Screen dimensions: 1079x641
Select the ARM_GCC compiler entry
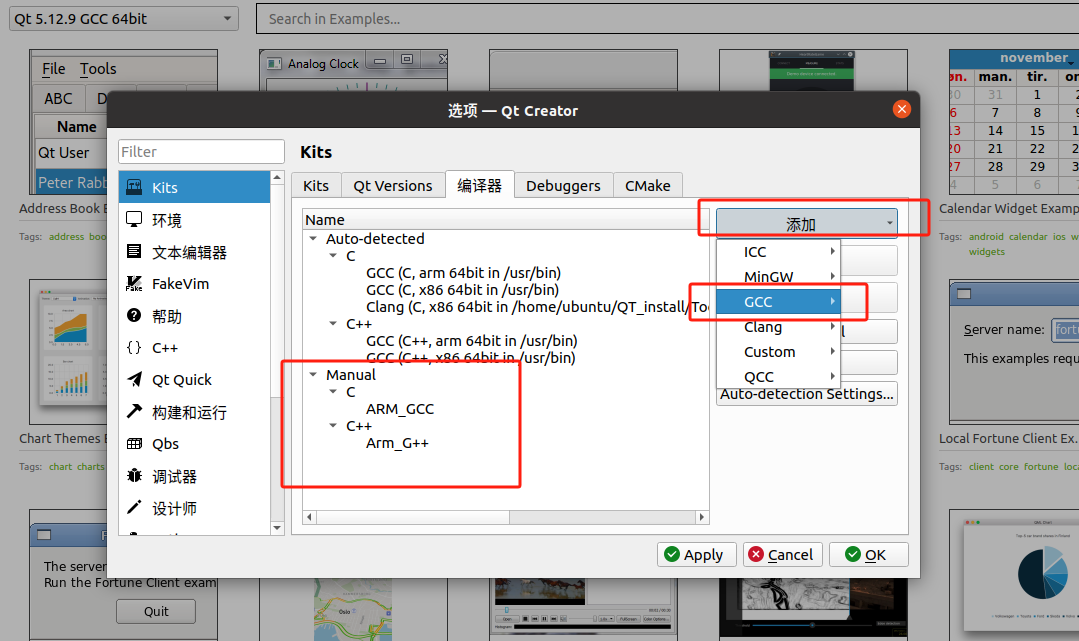click(x=400, y=409)
